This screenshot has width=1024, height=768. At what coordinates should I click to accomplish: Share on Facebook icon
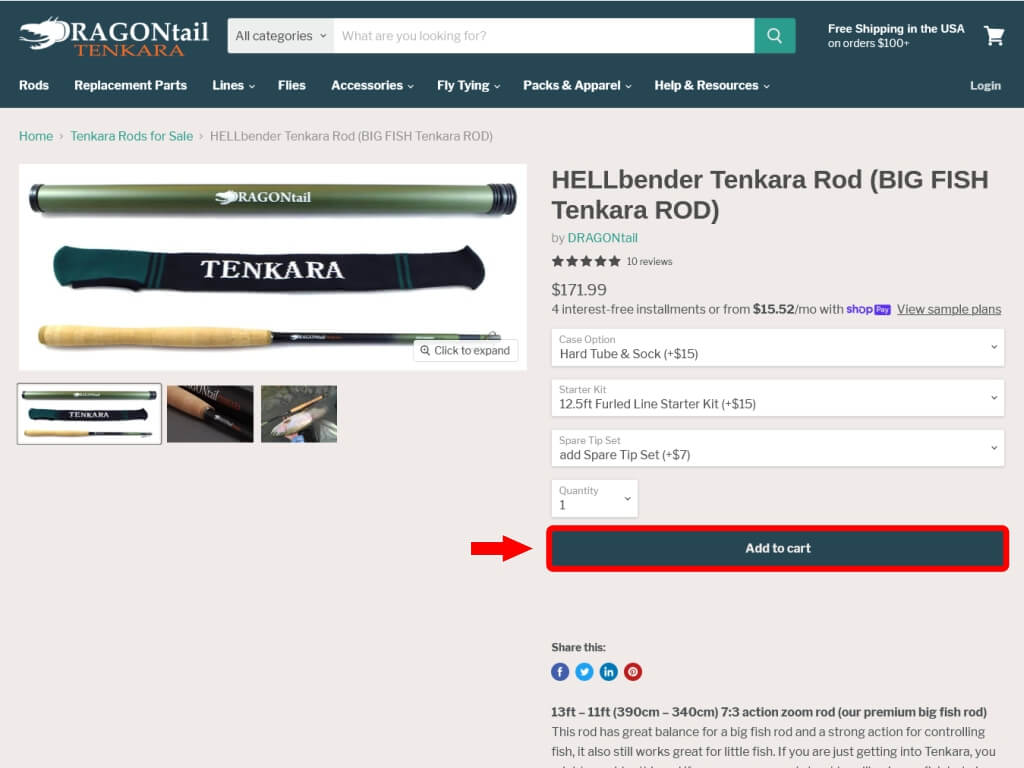click(x=560, y=672)
